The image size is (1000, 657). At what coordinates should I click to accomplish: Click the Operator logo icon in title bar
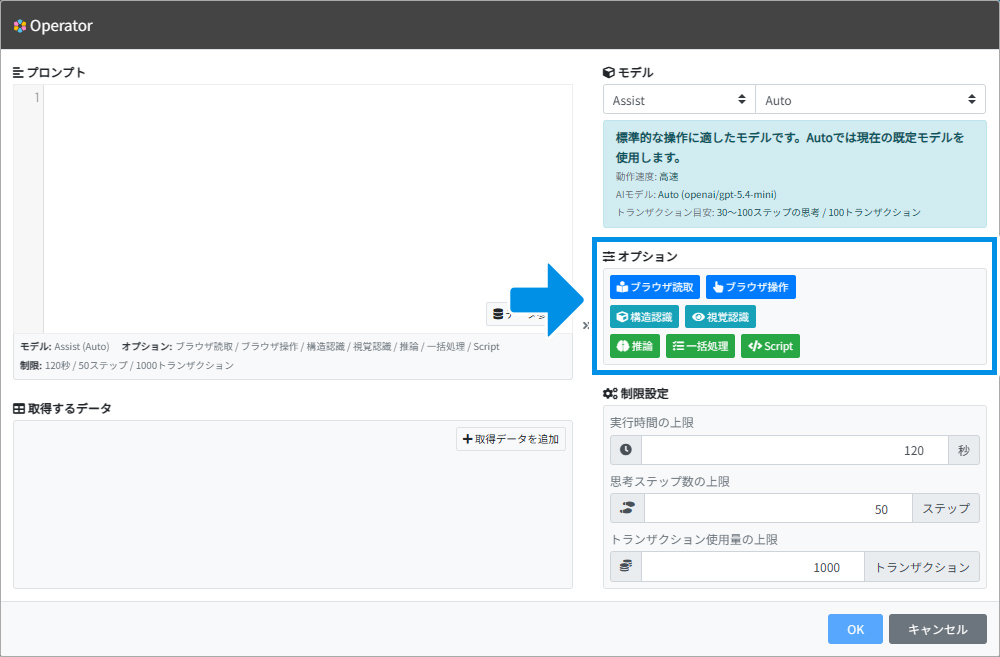coord(20,26)
